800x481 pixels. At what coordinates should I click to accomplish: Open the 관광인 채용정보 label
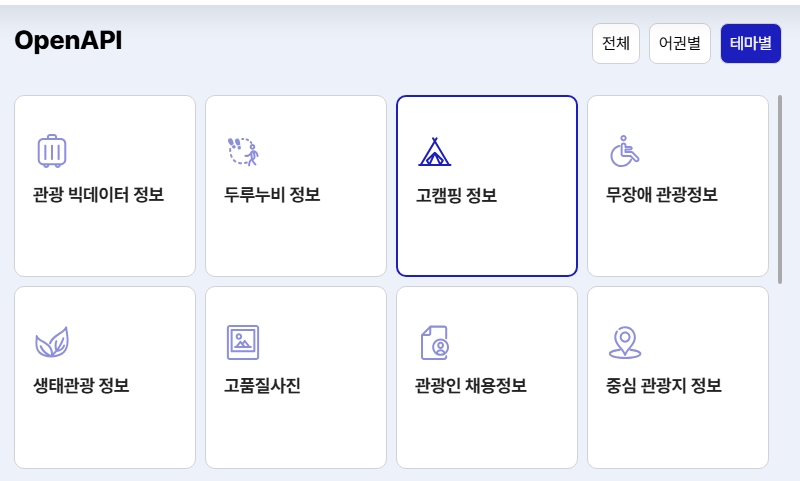pos(471,385)
